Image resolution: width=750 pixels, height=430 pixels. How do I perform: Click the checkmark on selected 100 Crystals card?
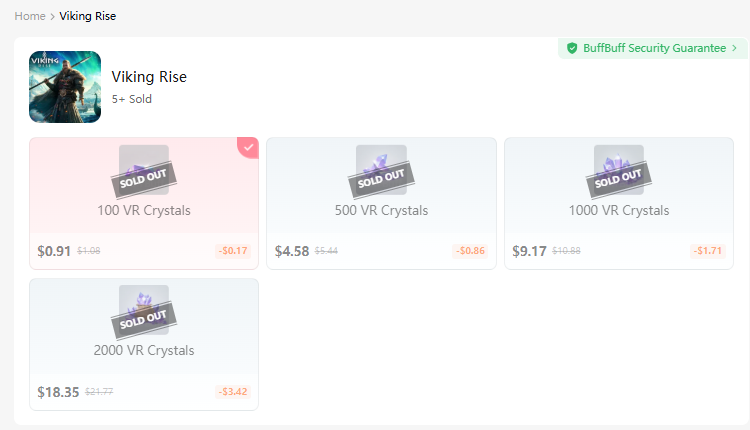pos(249,147)
